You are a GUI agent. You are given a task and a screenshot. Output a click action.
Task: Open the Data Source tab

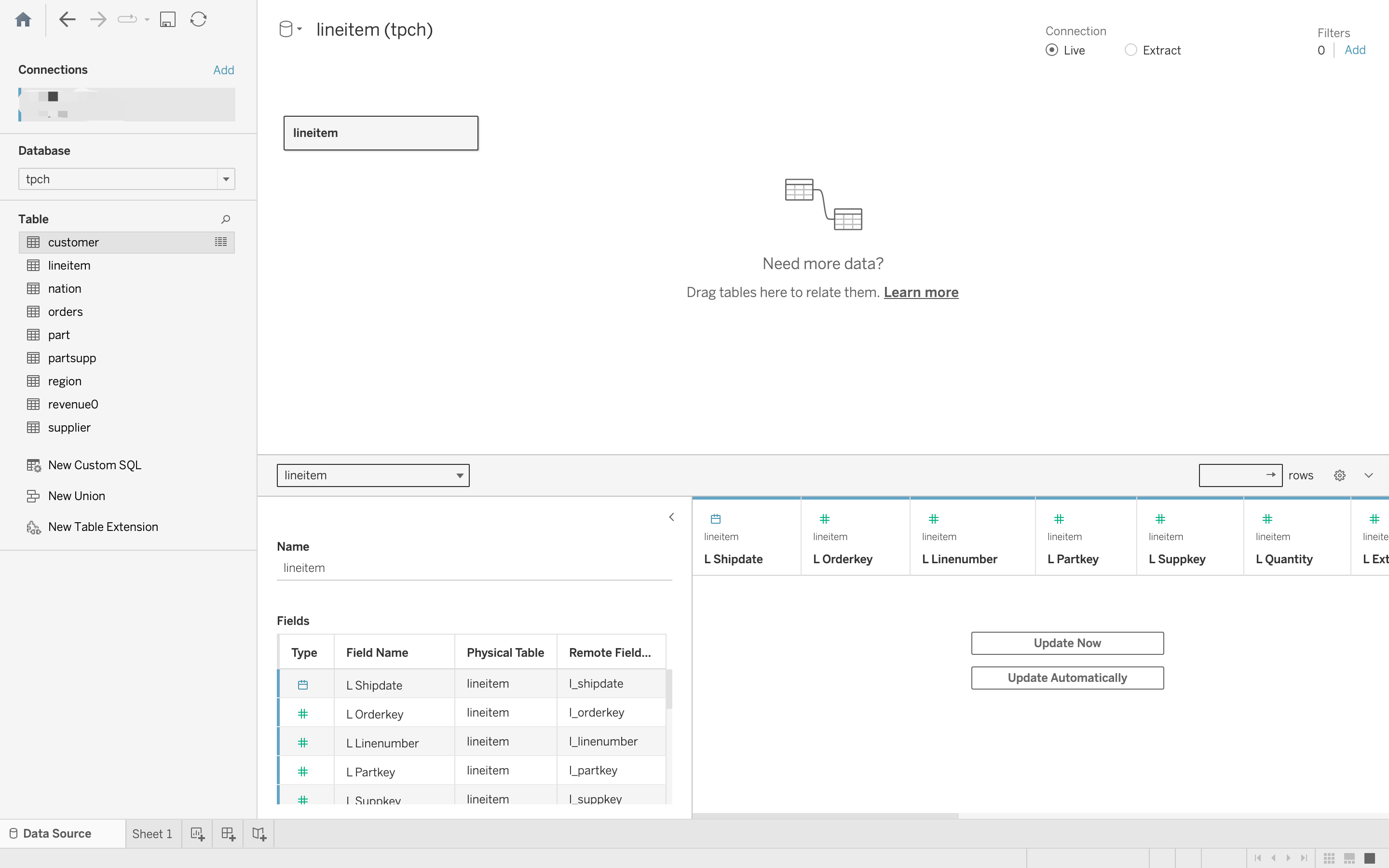pyautogui.click(x=56, y=834)
